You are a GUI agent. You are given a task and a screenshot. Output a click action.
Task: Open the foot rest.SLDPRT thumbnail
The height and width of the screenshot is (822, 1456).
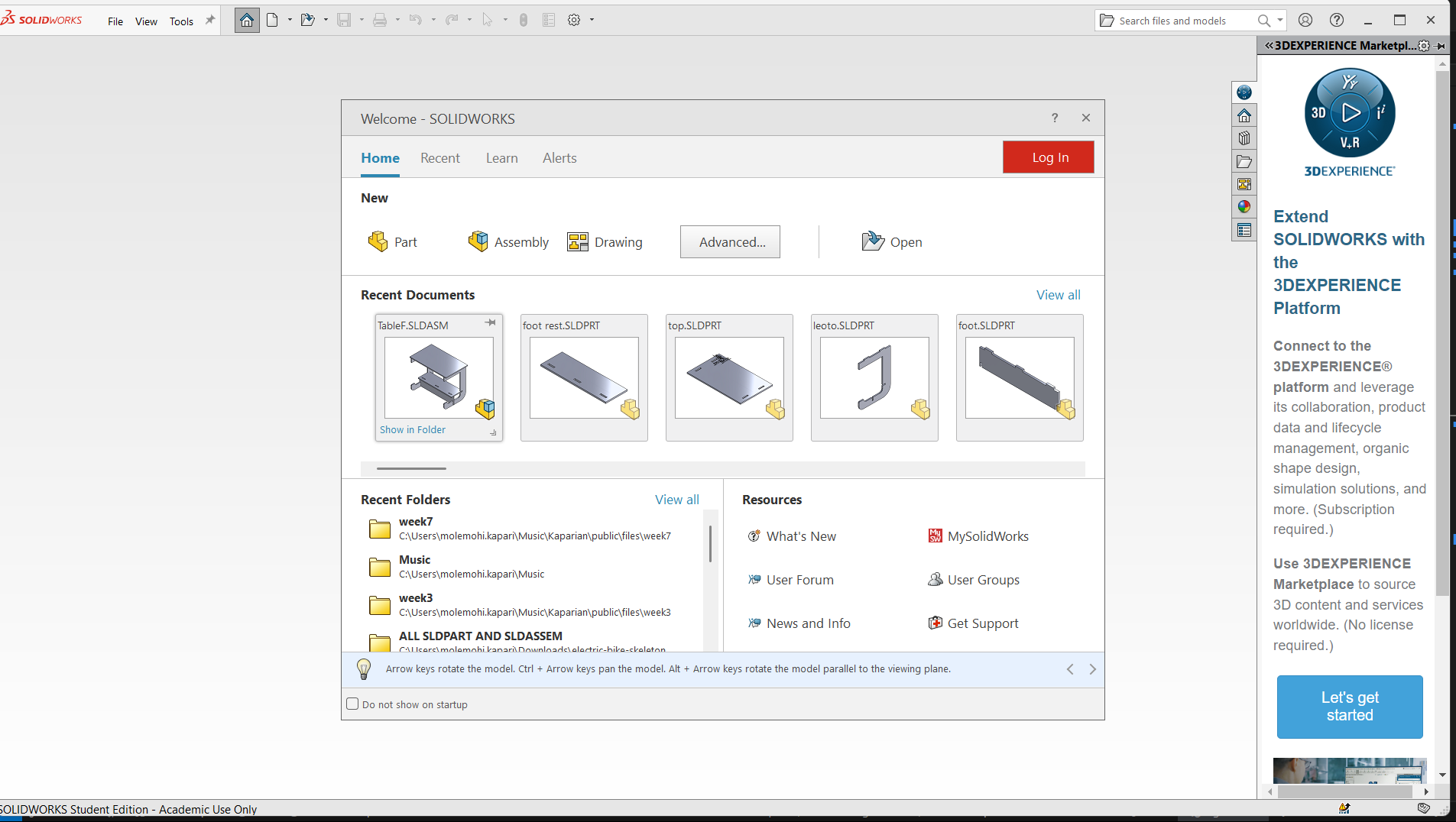click(x=584, y=378)
